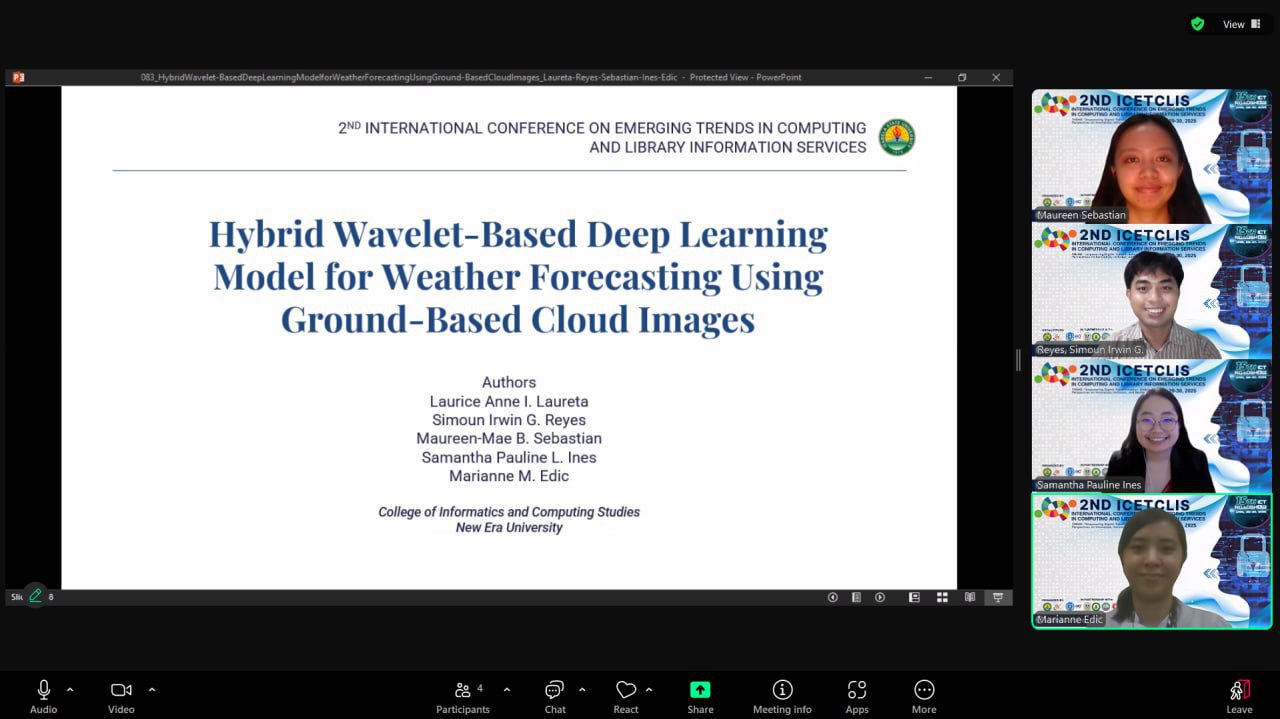Leave the meeting
This screenshot has height=719, width=1280.
click(1239, 691)
